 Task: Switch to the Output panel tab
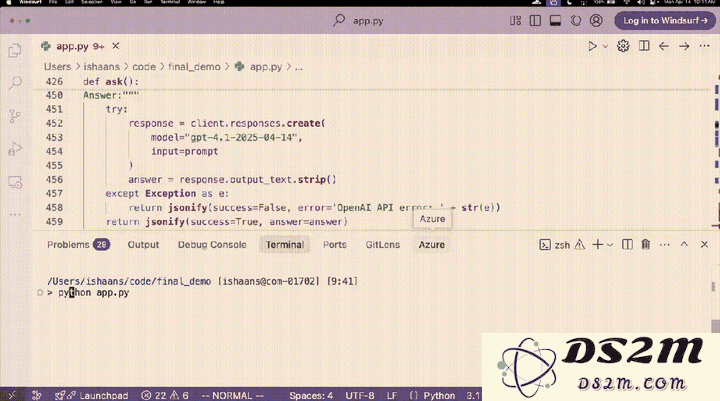point(143,245)
